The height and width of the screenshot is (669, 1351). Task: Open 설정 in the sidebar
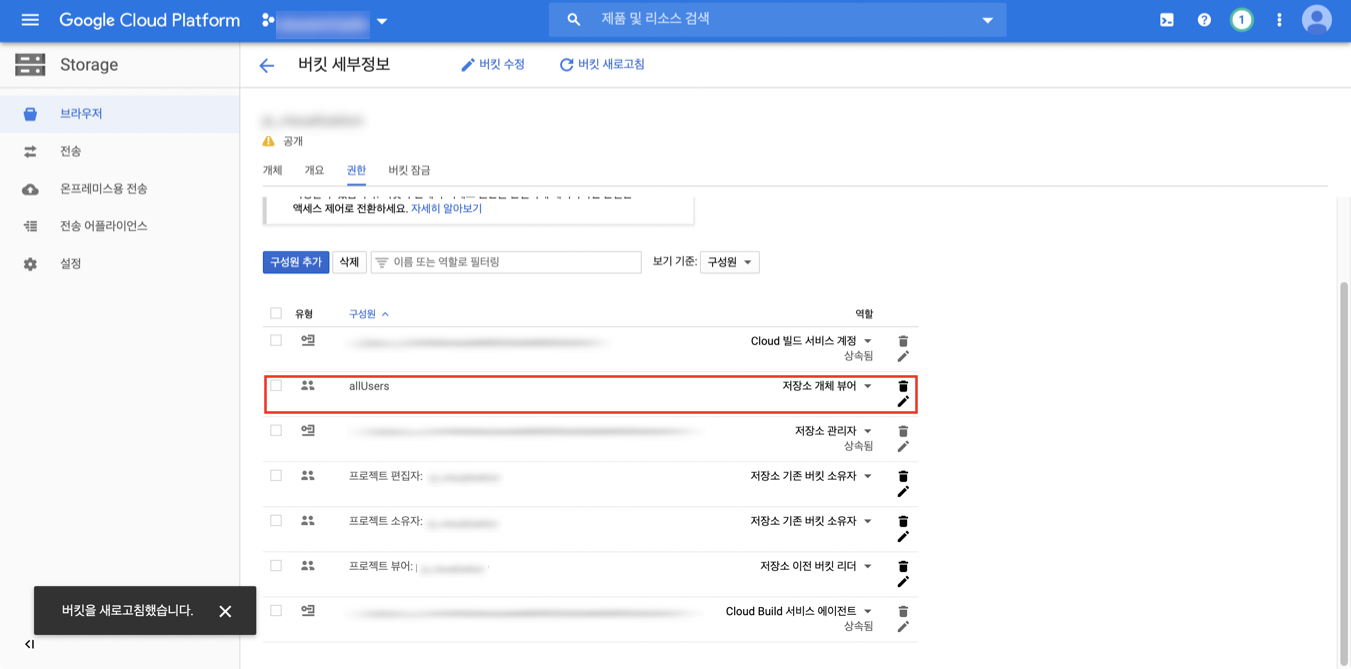pyautogui.click(x=120, y=264)
